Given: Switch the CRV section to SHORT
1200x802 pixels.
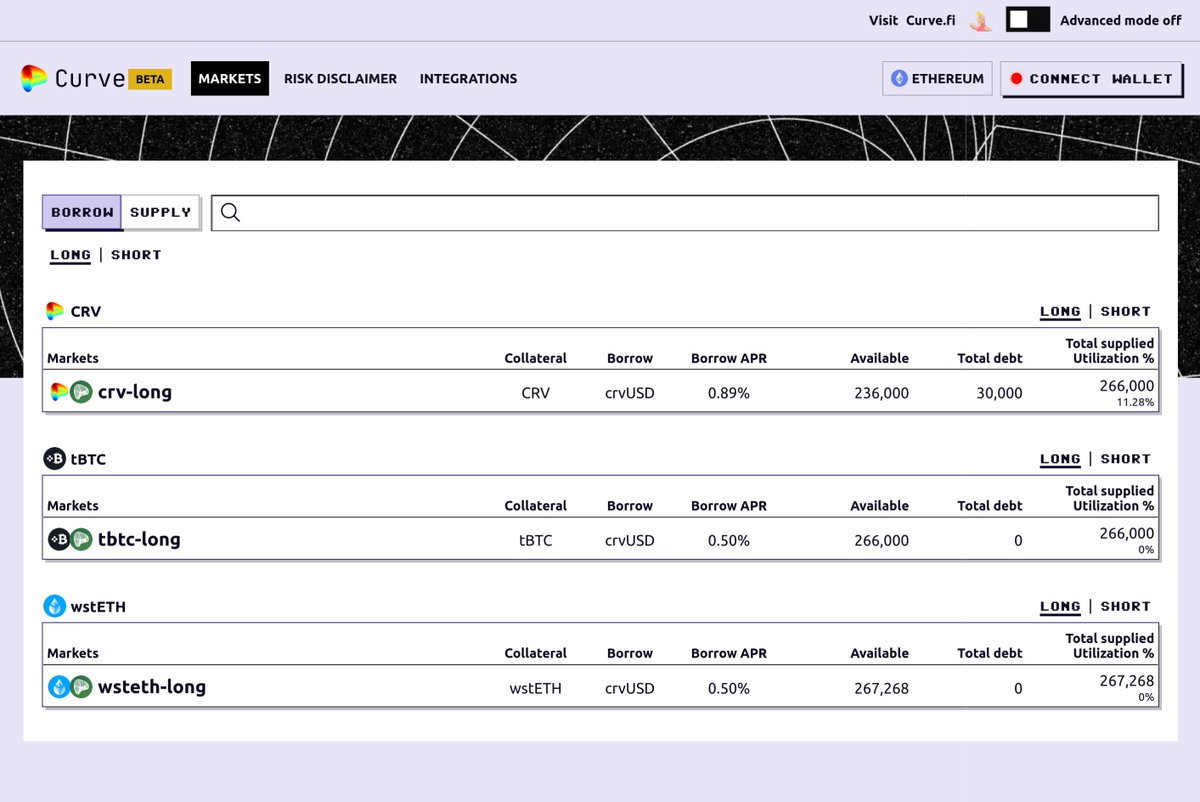Looking at the screenshot, I should click(x=1125, y=311).
